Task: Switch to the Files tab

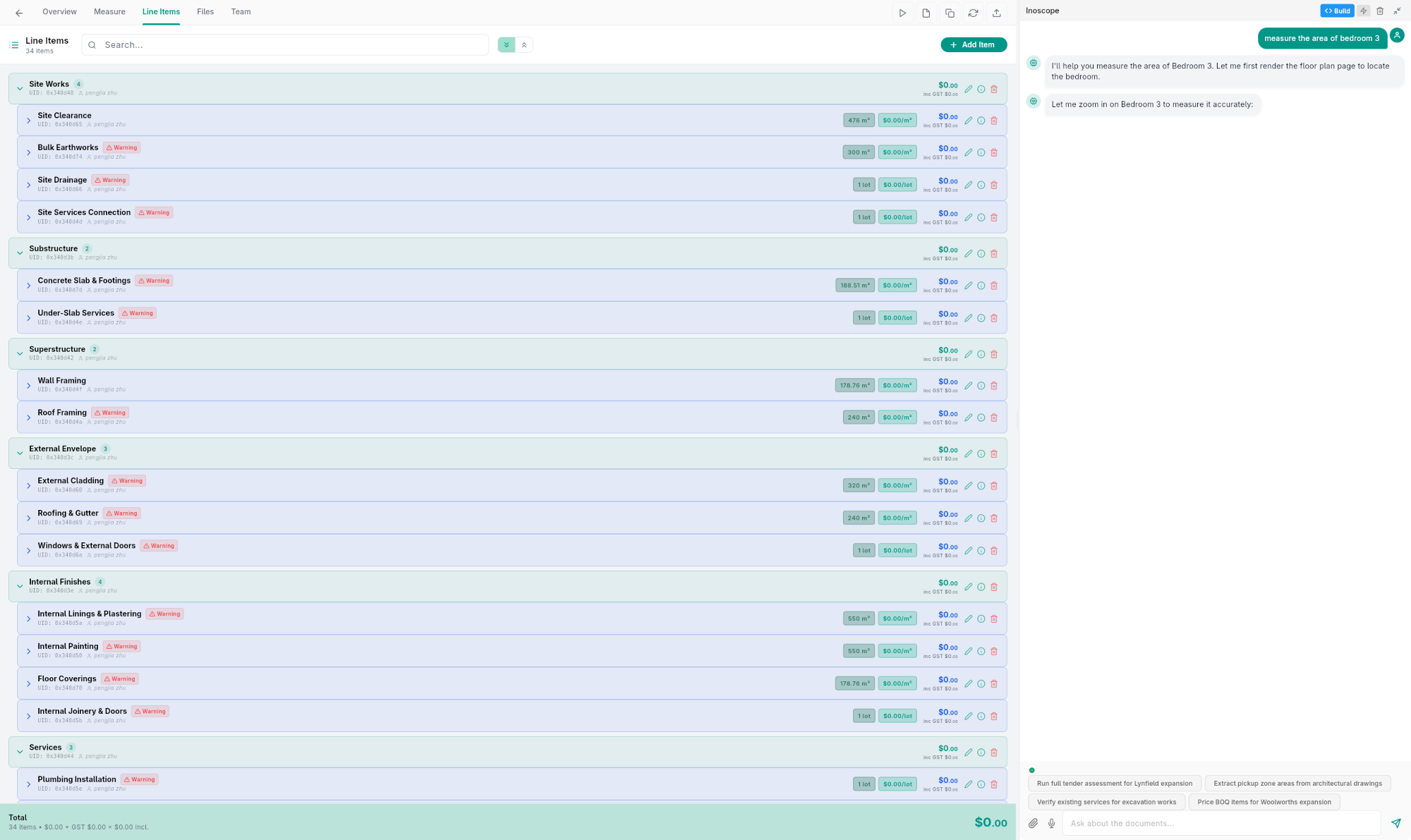Action: tap(205, 11)
